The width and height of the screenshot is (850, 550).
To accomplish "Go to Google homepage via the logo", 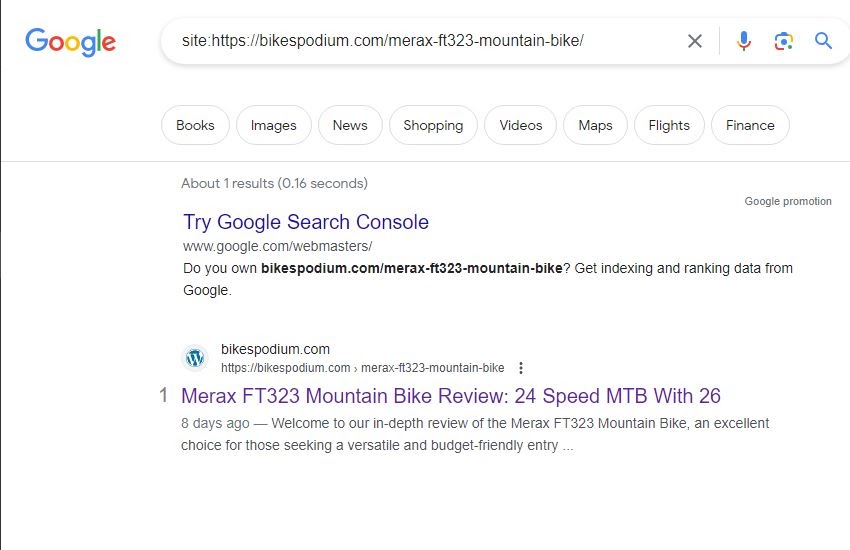I will pyautogui.click(x=70, y=42).
